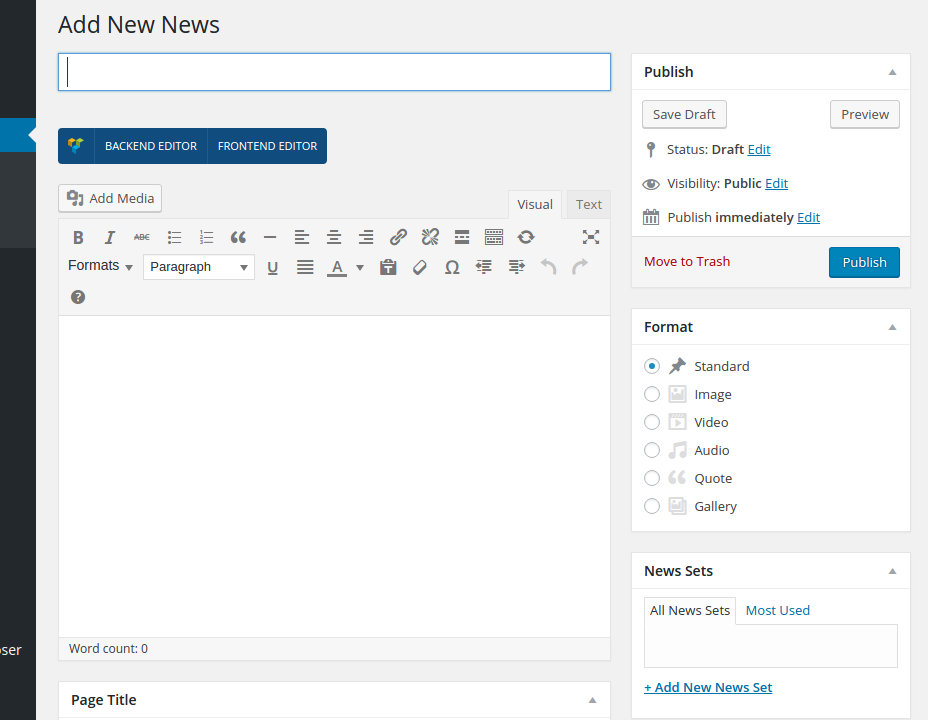Apply italic formatting
928x720 pixels.
(x=110, y=237)
